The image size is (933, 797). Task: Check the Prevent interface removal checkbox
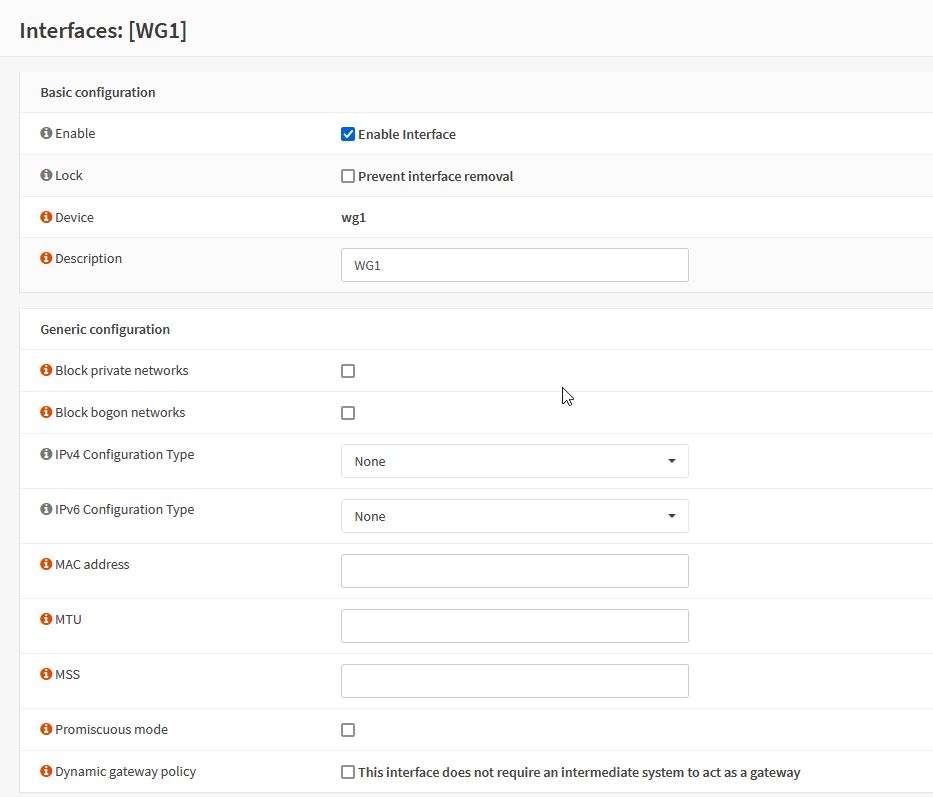point(348,175)
